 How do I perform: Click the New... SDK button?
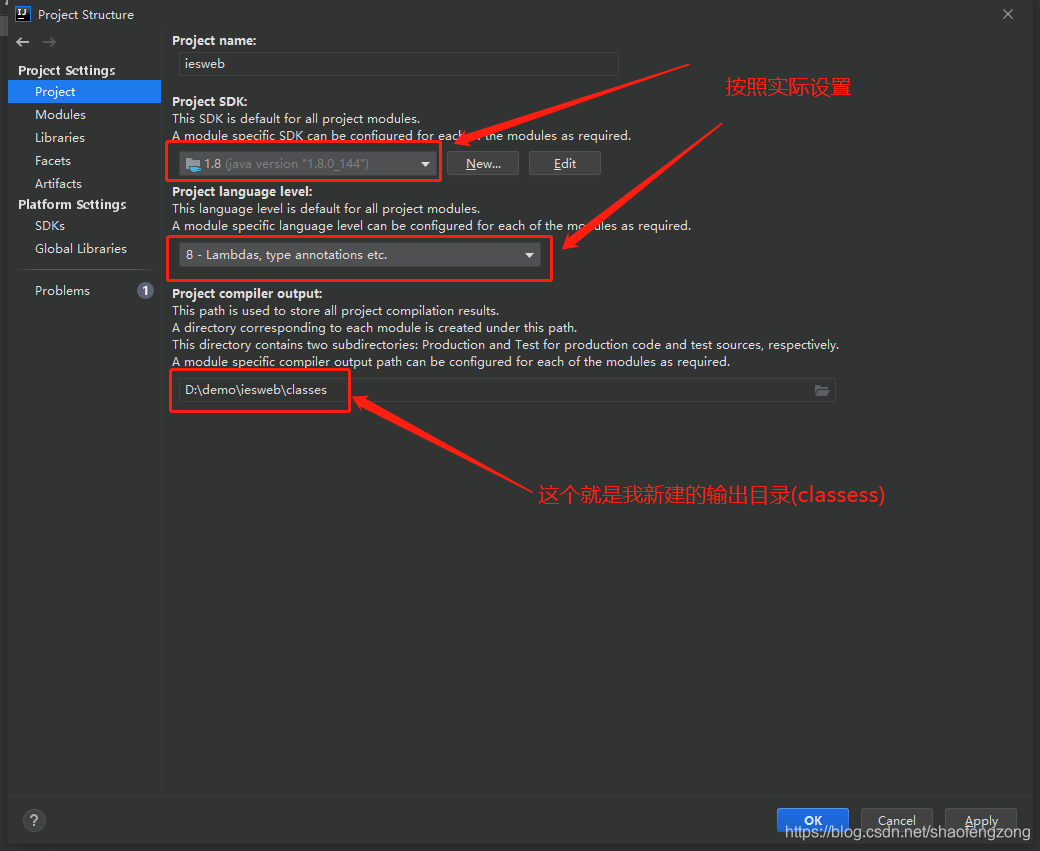point(483,163)
